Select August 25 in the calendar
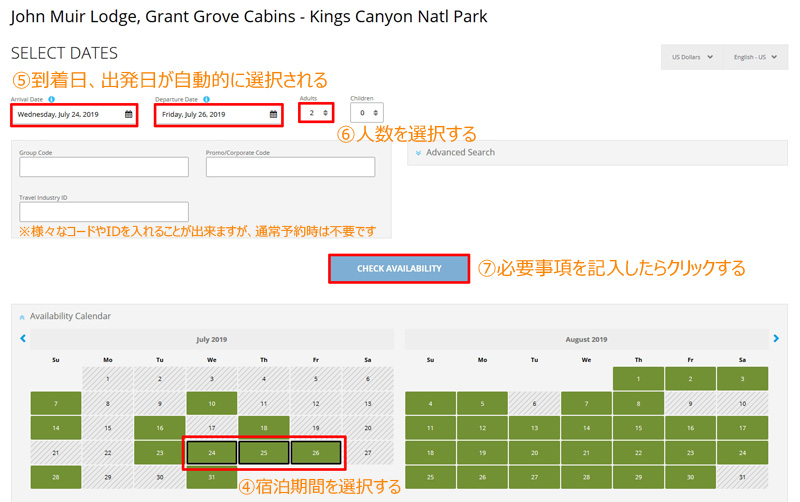Screen dimensions: 800x502 tap(431, 477)
